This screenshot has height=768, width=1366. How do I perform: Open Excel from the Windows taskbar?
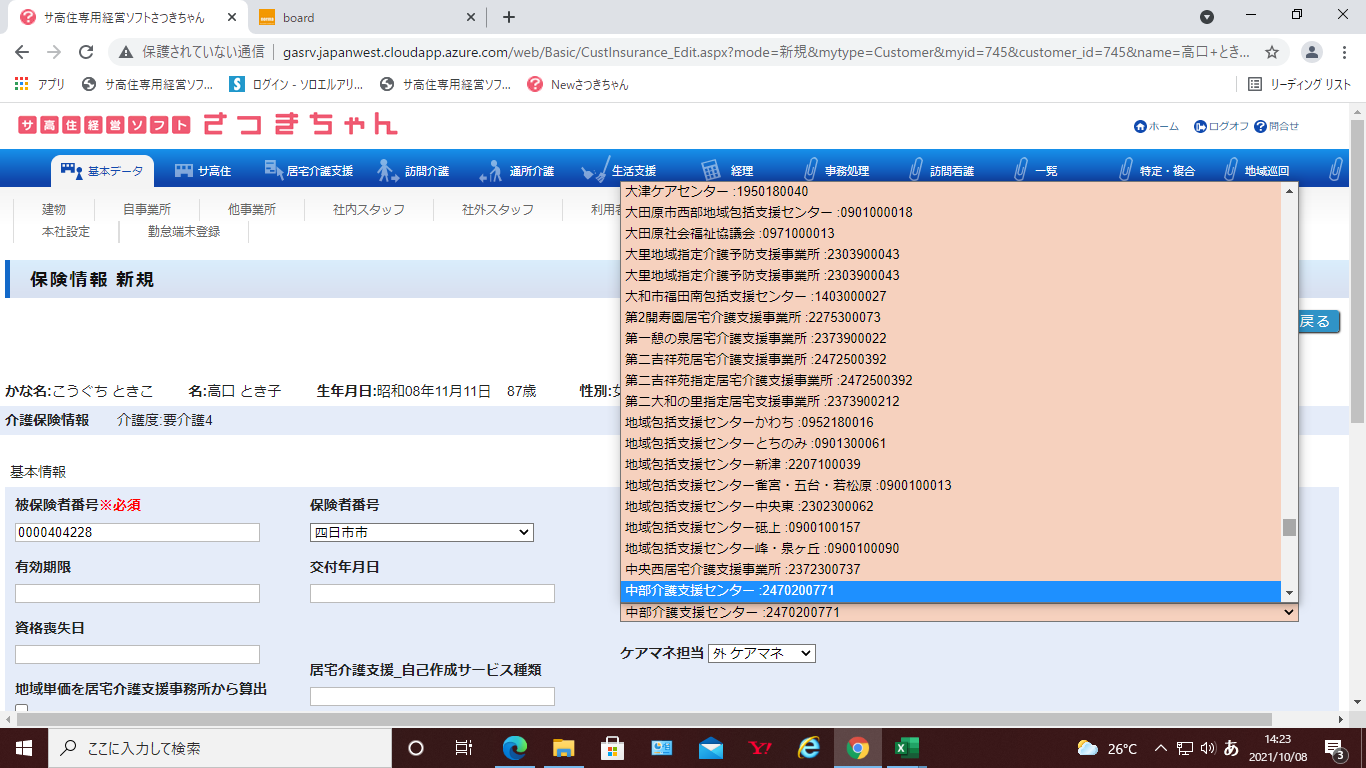(906, 748)
